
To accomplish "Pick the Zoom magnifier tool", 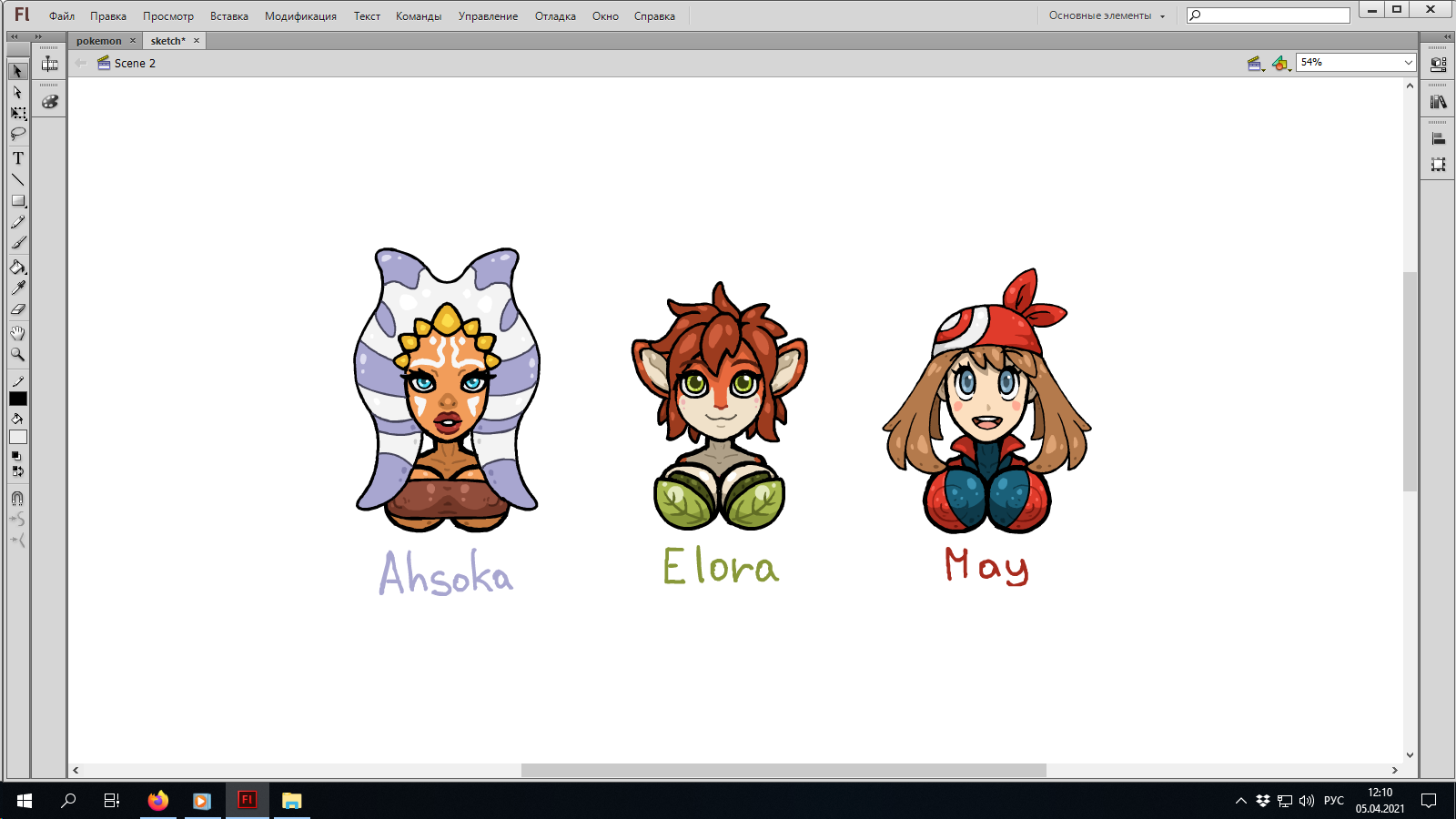I will pyautogui.click(x=17, y=354).
